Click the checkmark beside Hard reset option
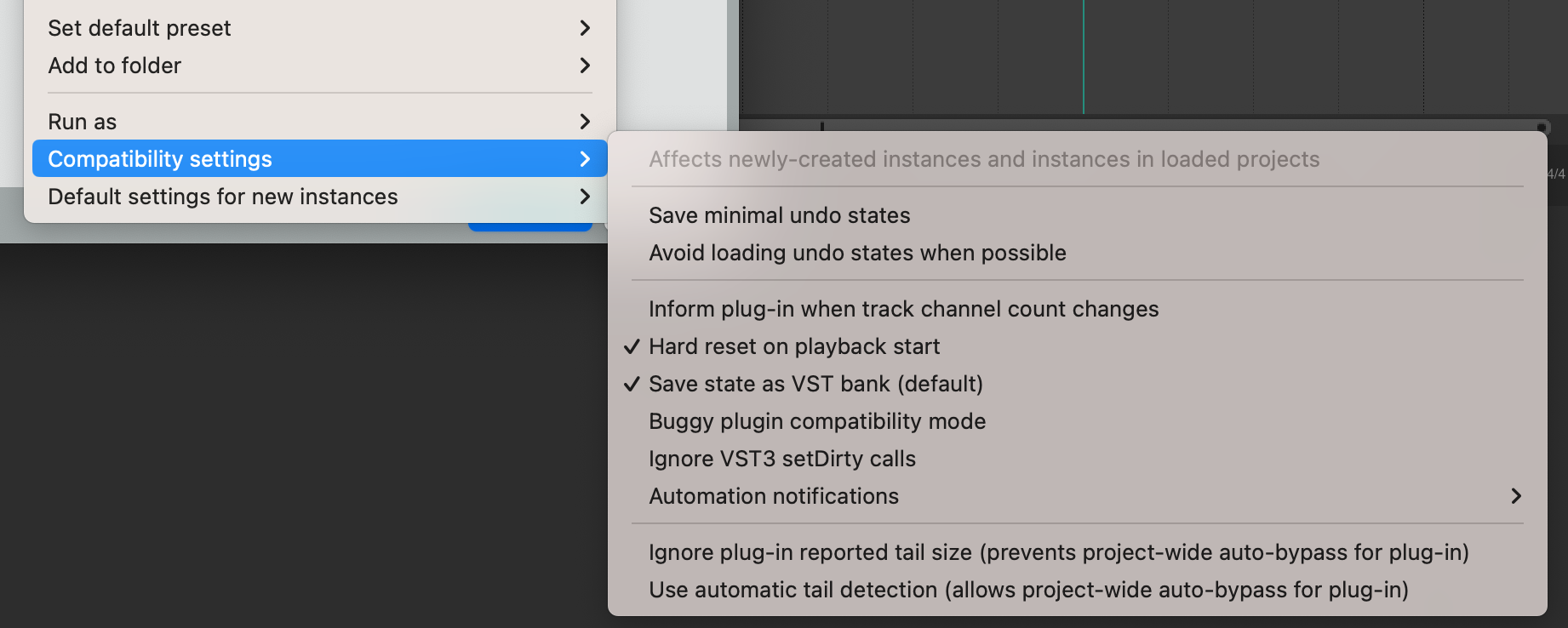The width and height of the screenshot is (1568, 628). click(x=632, y=346)
